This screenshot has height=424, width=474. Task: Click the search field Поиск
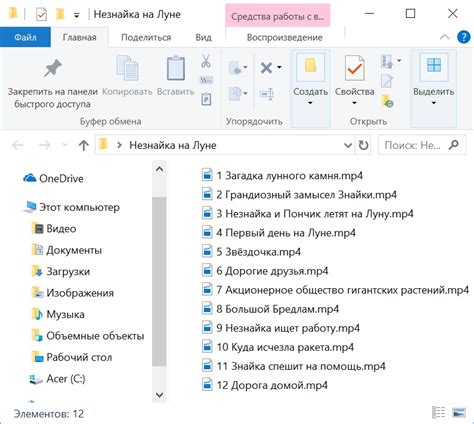coord(422,145)
